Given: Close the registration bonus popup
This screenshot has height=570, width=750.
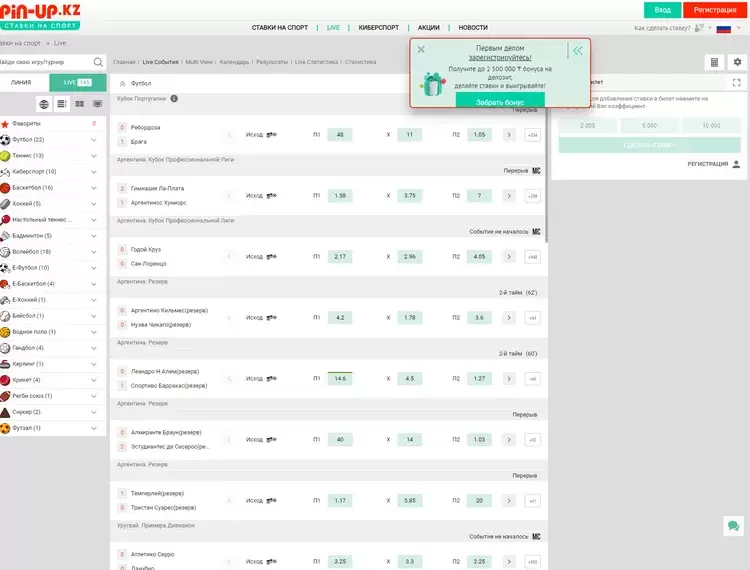Looking at the screenshot, I should (421, 49).
